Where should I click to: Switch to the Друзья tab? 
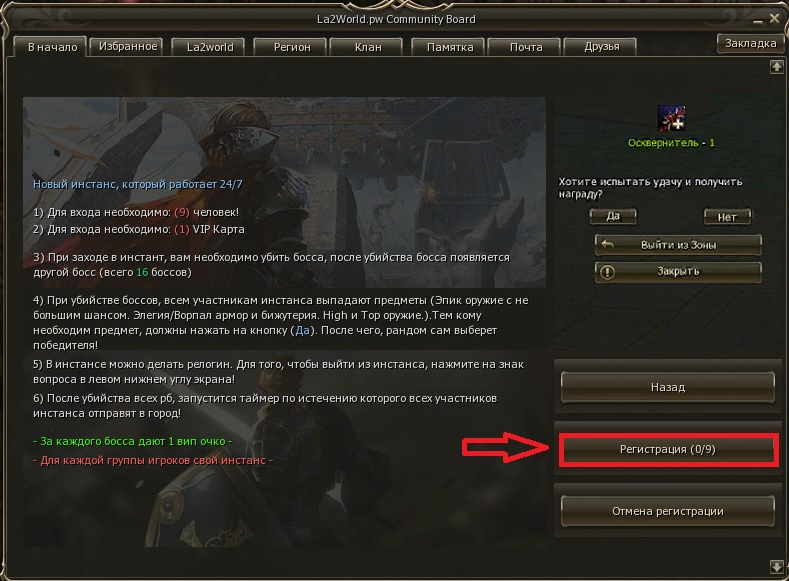601,47
